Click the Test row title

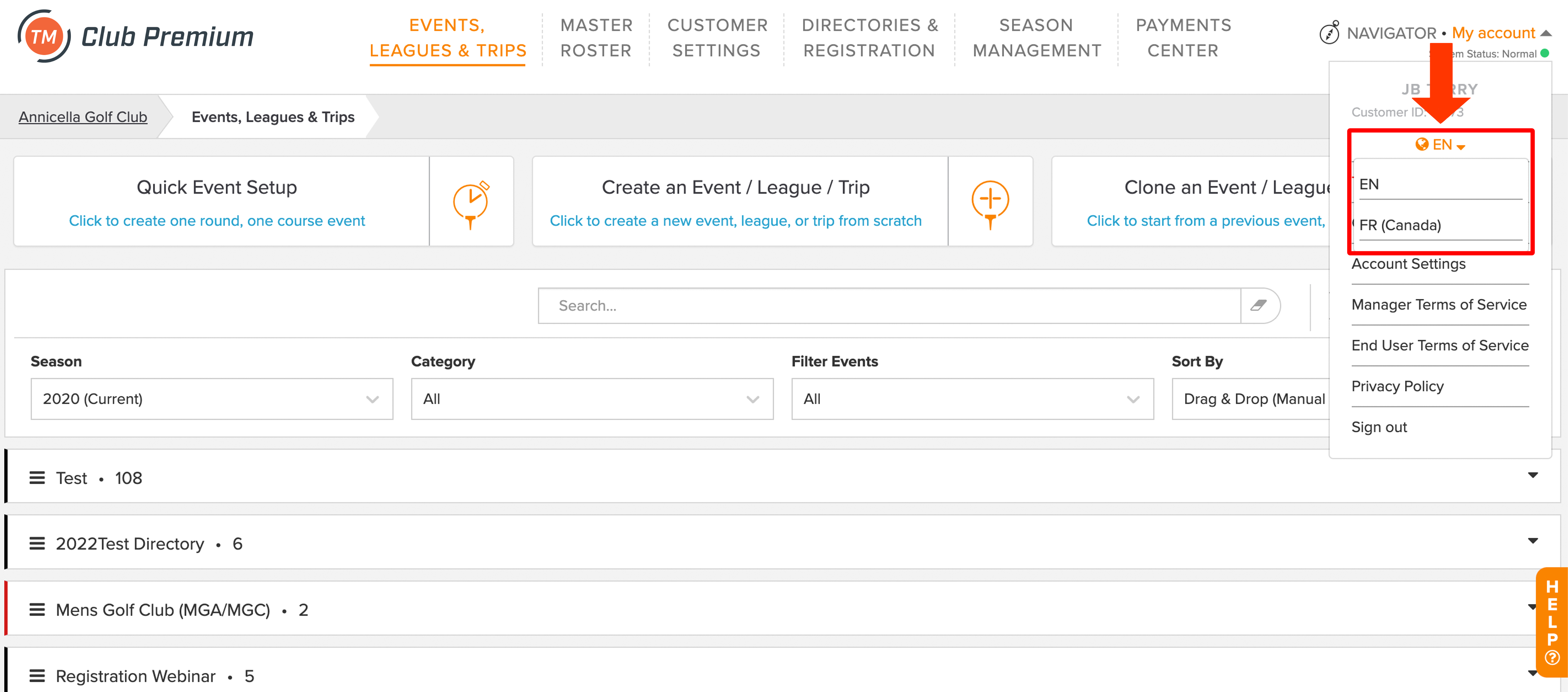71,478
